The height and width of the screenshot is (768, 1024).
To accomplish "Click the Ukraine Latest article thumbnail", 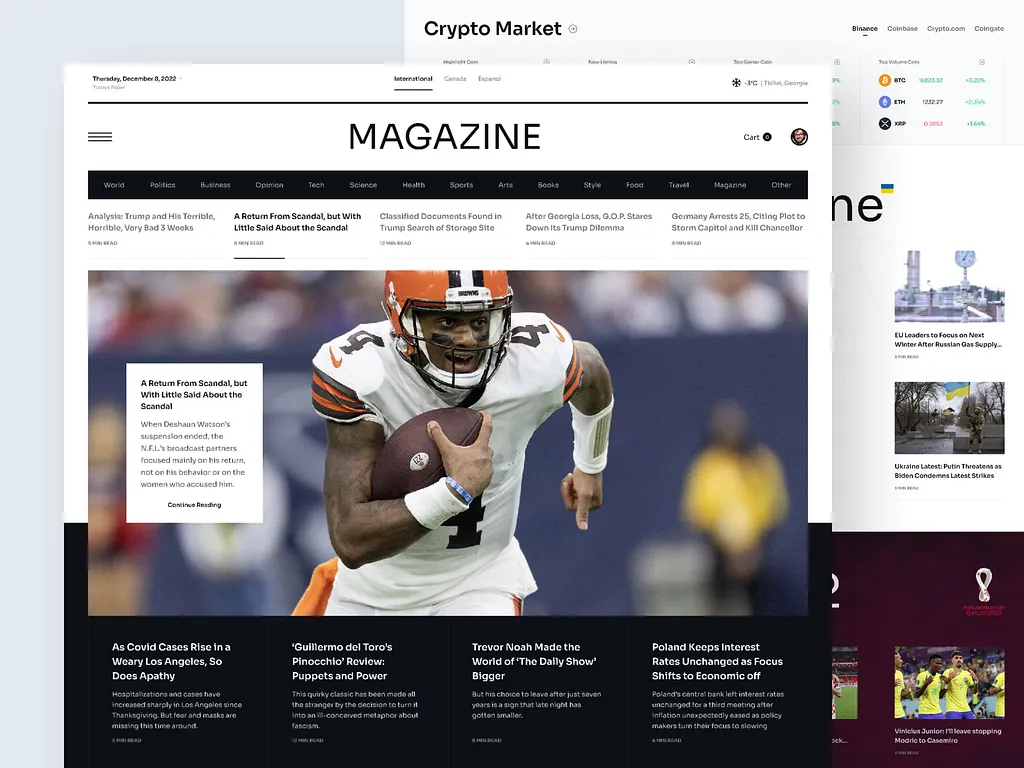I will [949, 417].
